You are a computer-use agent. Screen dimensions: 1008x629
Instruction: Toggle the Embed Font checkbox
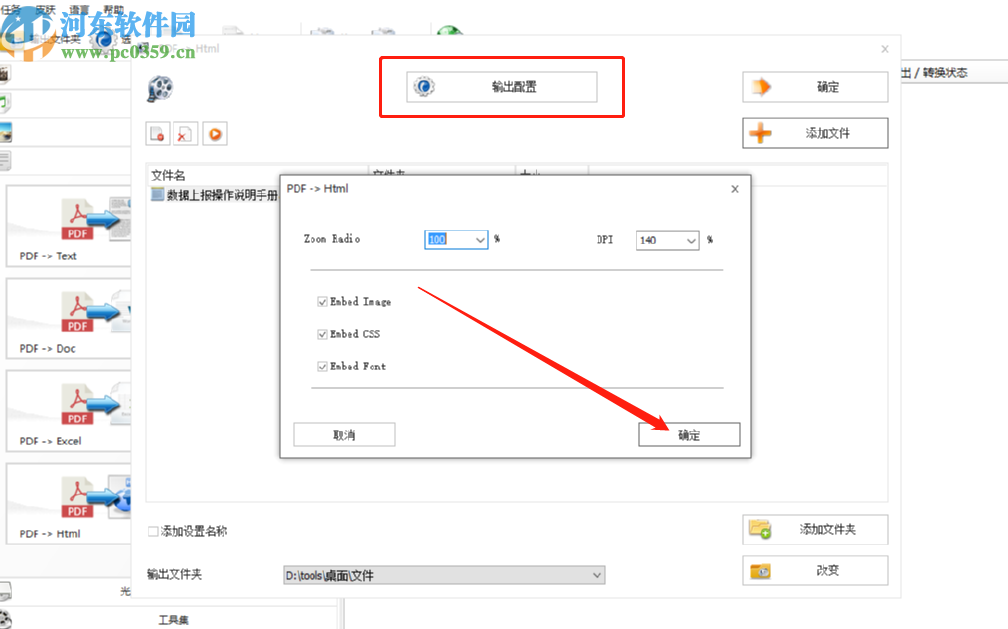point(322,366)
